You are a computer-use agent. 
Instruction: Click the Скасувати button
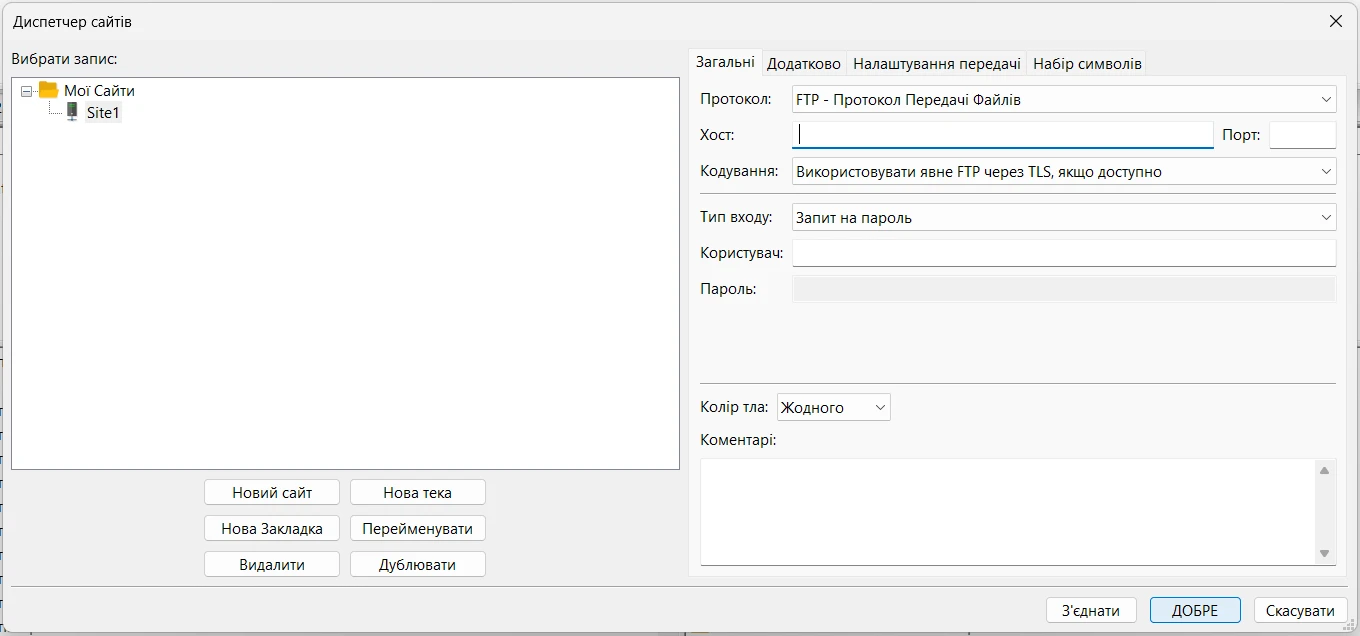point(1300,611)
